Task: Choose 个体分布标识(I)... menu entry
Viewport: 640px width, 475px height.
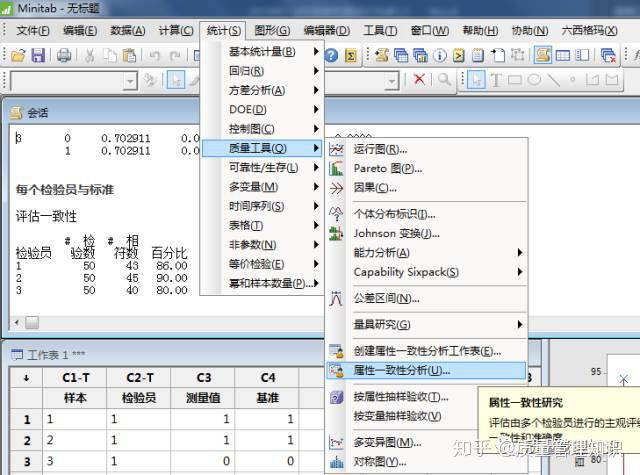Action: (427, 214)
